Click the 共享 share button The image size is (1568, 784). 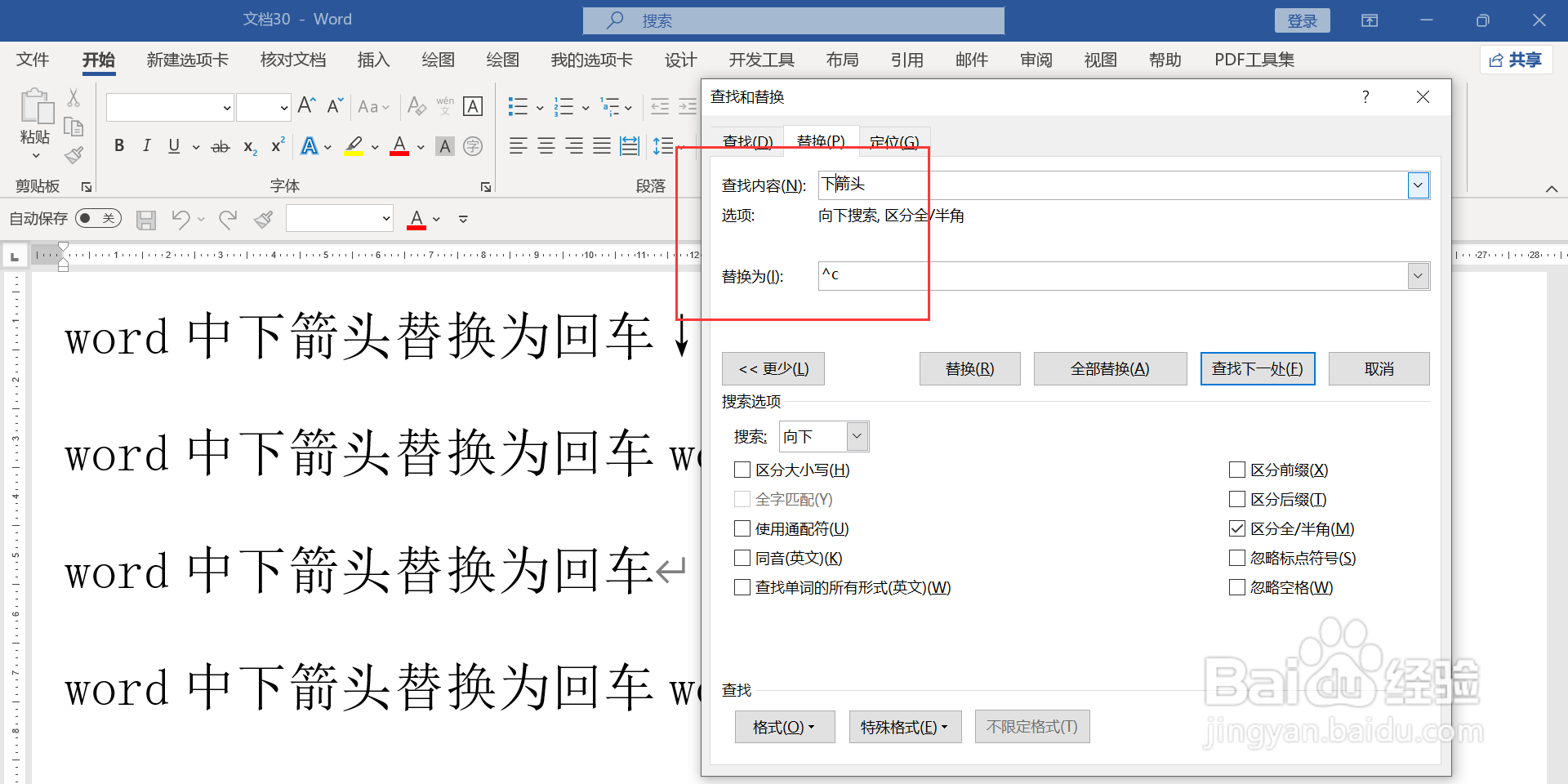(x=1516, y=60)
